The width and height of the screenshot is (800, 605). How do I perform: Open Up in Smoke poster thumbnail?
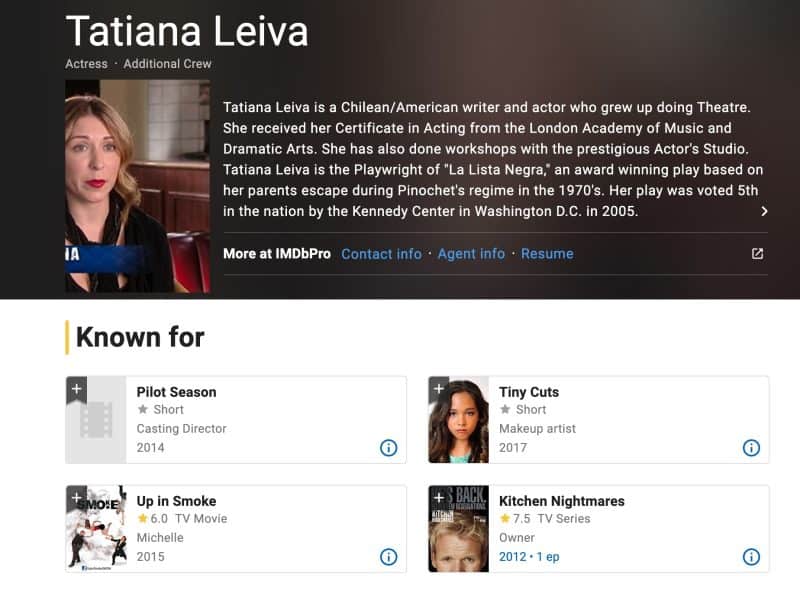96,529
